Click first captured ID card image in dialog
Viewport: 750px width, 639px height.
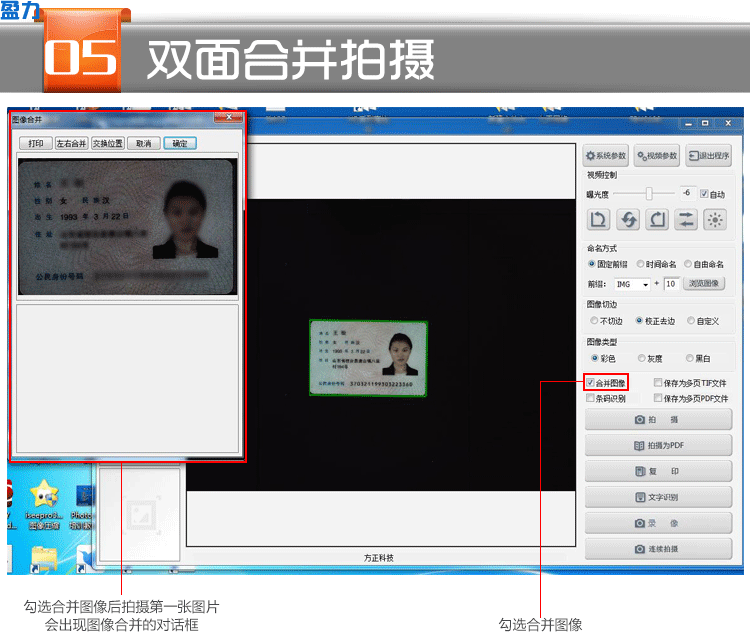click(x=128, y=227)
